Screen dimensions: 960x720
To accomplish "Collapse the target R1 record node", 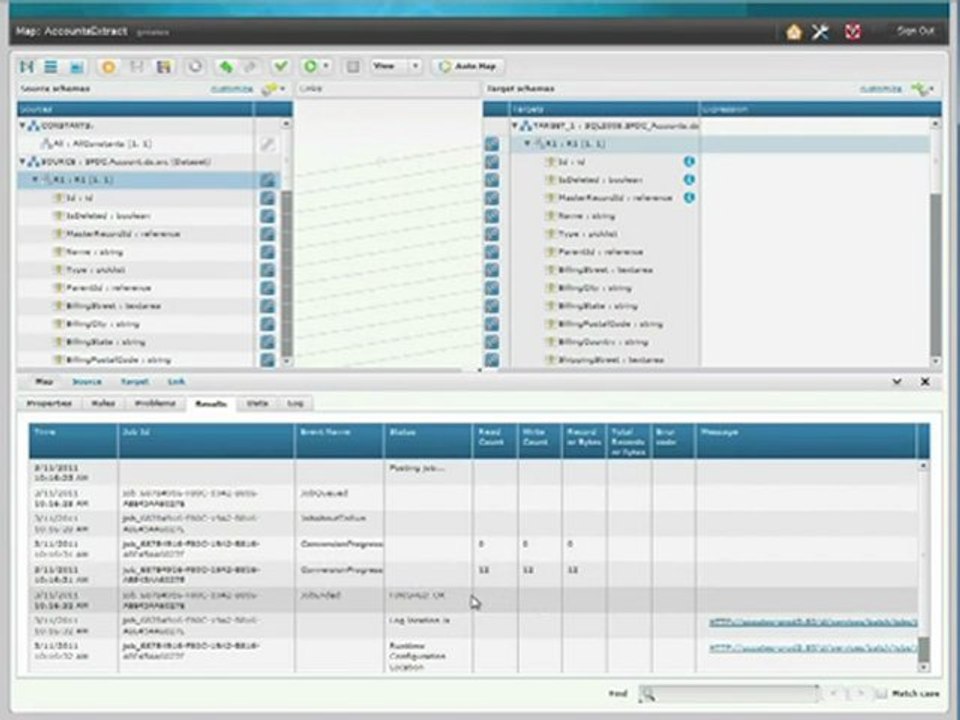I will [x=527, y=143].
